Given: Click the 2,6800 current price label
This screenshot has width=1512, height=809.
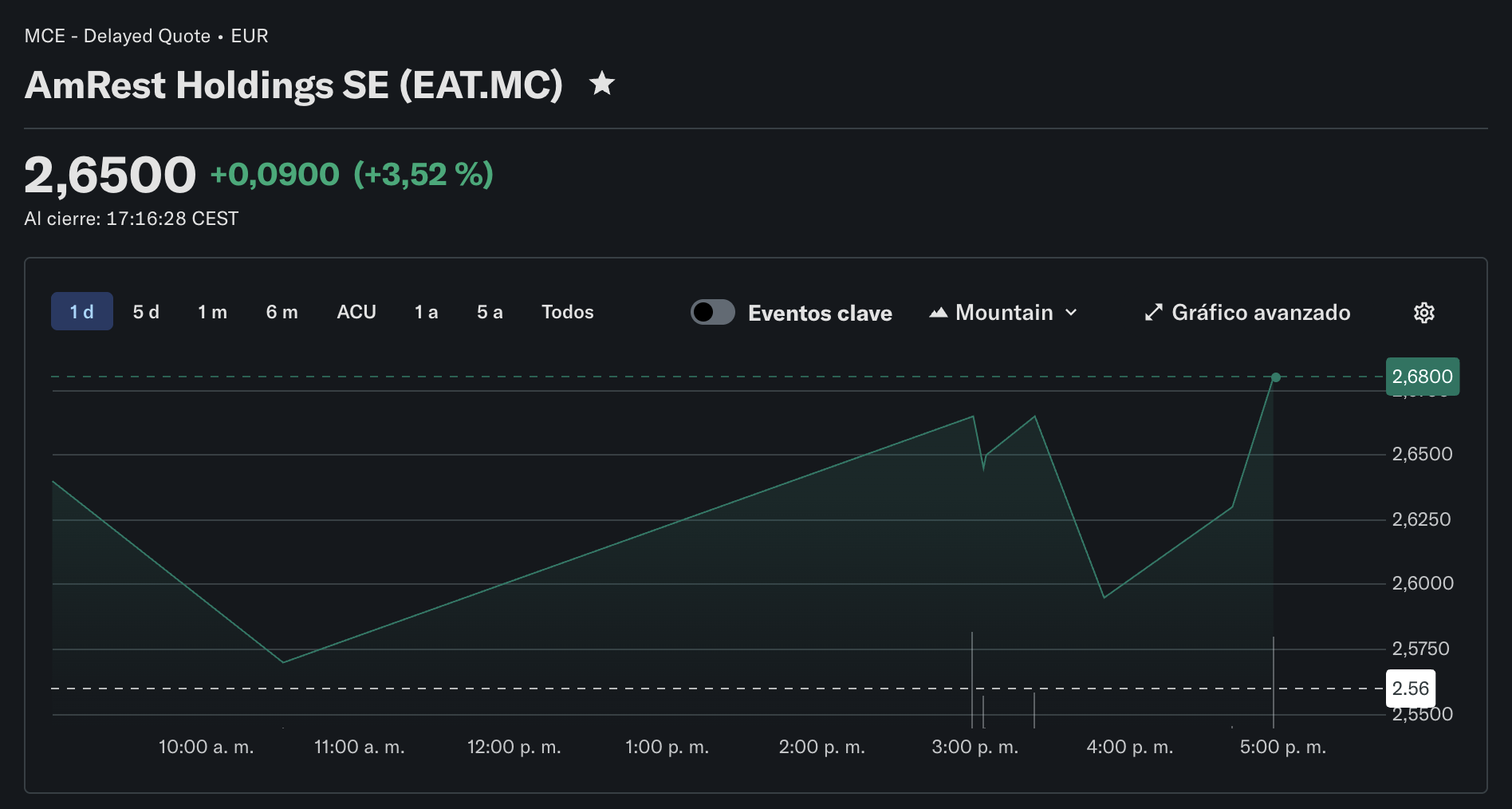Looking at the screenshot, I should tap(1423, 377).
